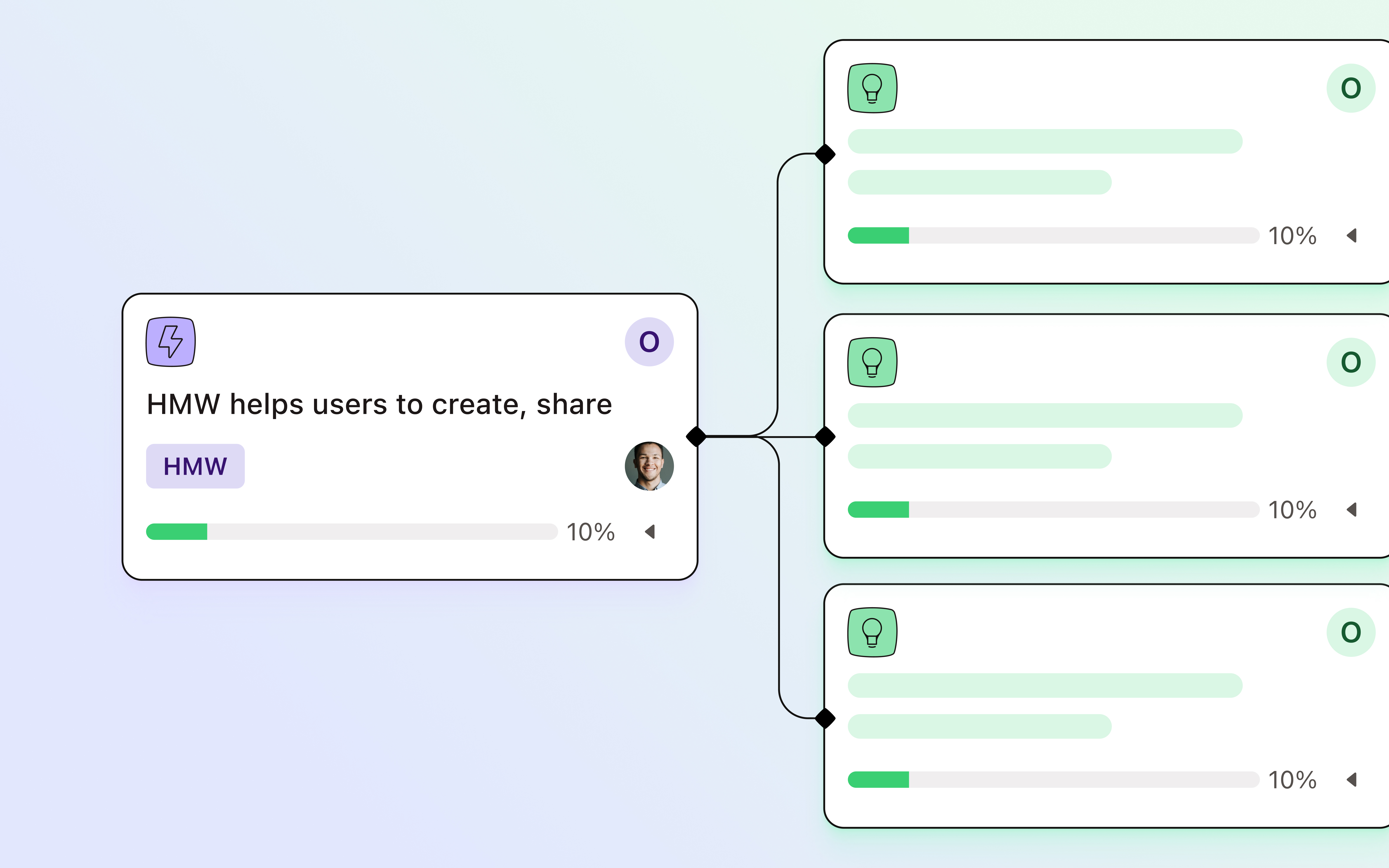Click the green O badge on top card
The width and height of the screenshot is (1389, 868).
[x=1351, y=88]
